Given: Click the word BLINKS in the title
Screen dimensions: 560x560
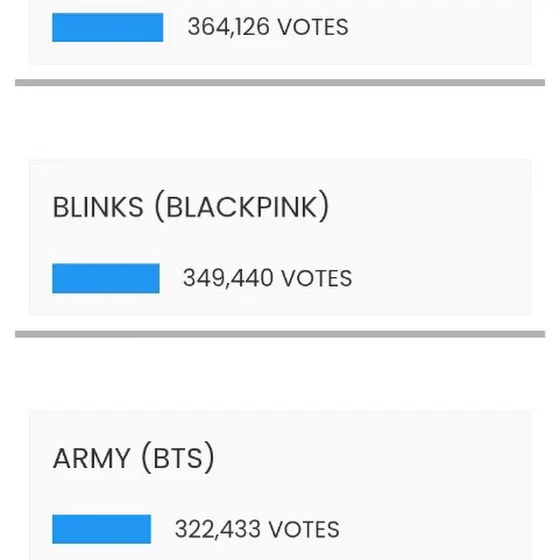Looking at the screenshot, I should pyautogui.click(x=98, y=207).
